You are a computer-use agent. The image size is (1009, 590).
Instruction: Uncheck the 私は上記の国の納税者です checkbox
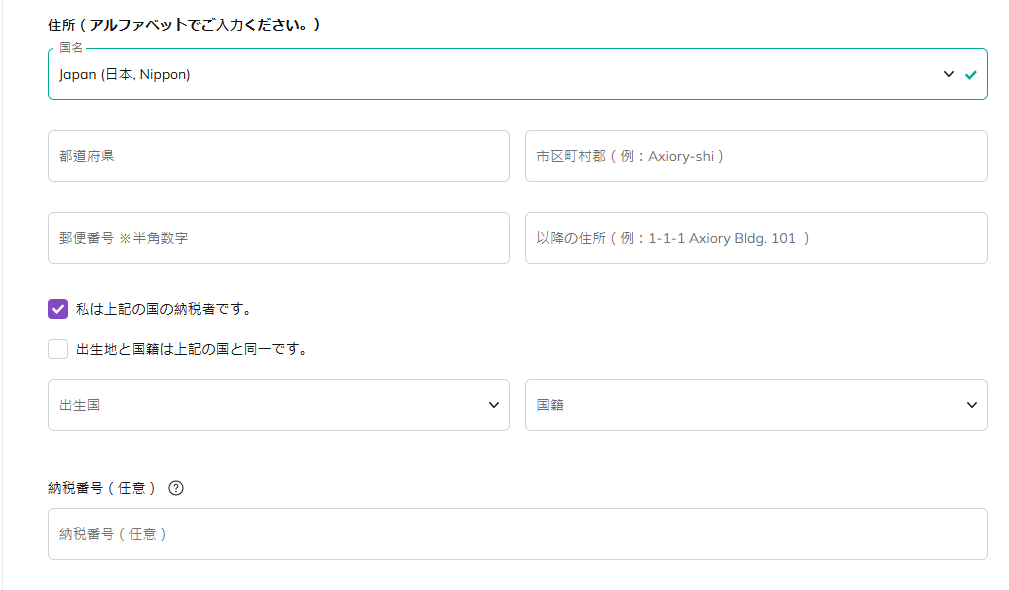click(58, 309)
